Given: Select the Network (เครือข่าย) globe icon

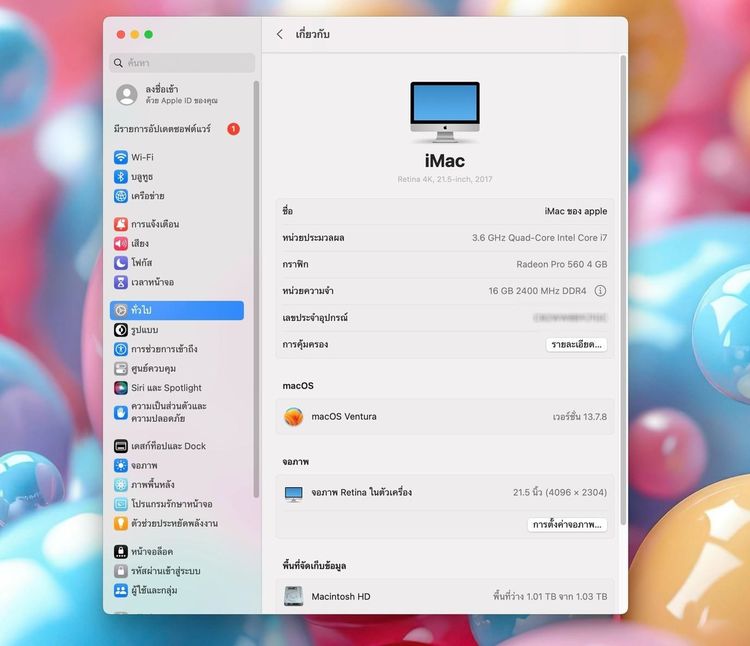Looking at the screenshot, I should 121,196.
